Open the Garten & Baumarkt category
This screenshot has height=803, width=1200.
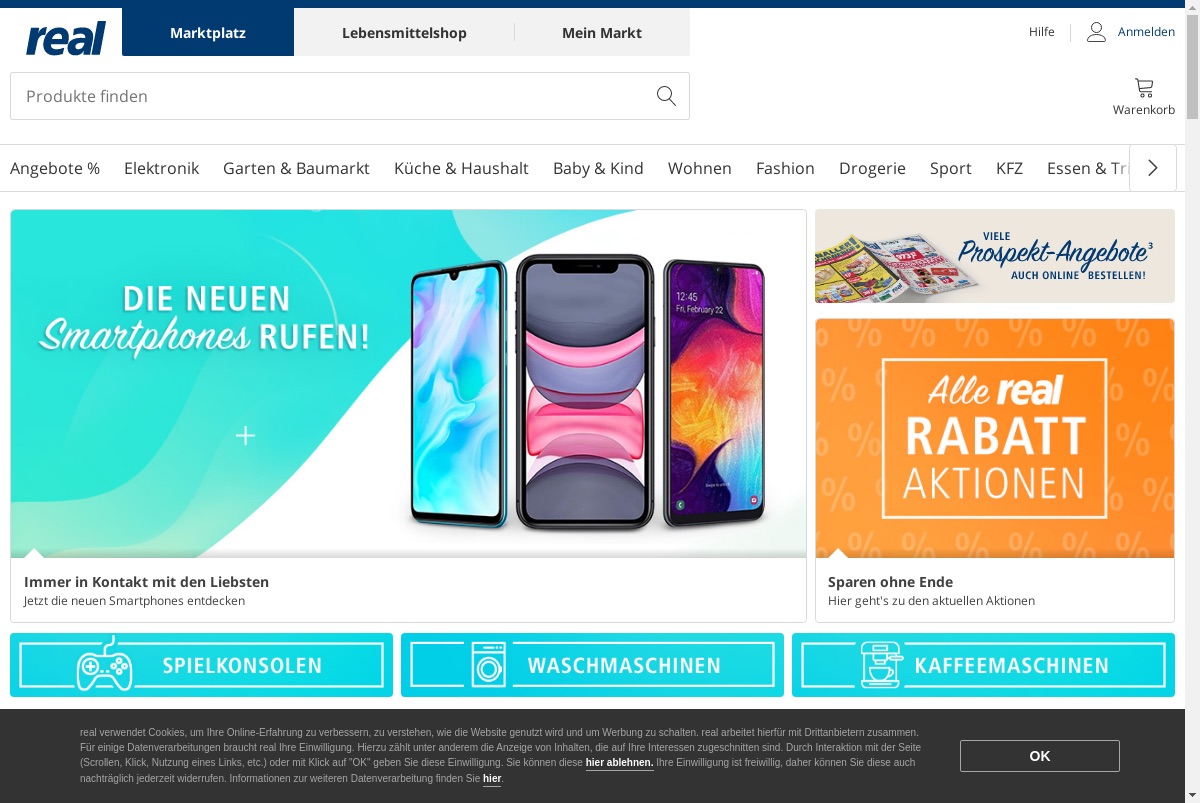pyautogui.click(x=296, y=168)
